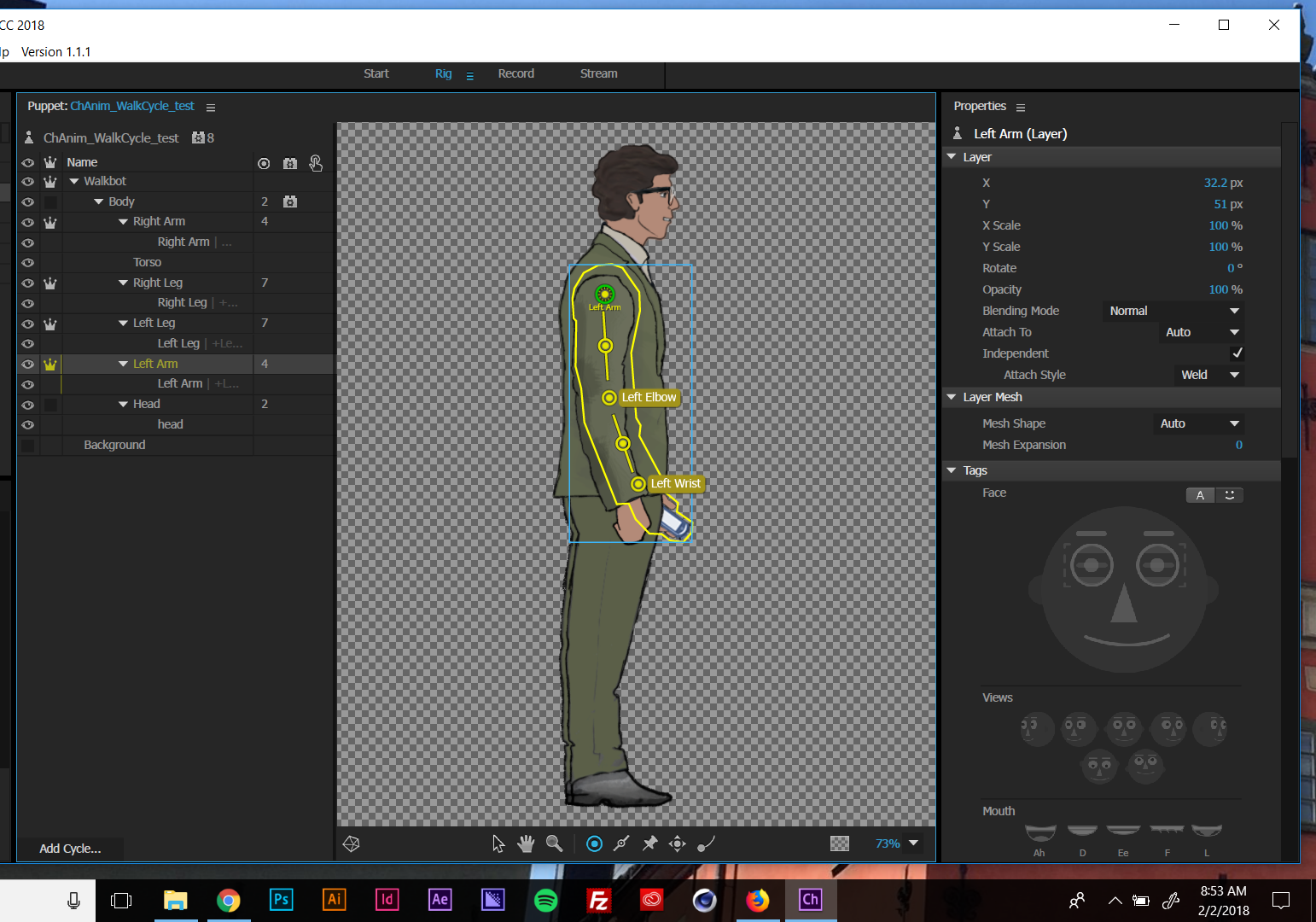Open Photoshop from the taskbar

pos(281,900)
